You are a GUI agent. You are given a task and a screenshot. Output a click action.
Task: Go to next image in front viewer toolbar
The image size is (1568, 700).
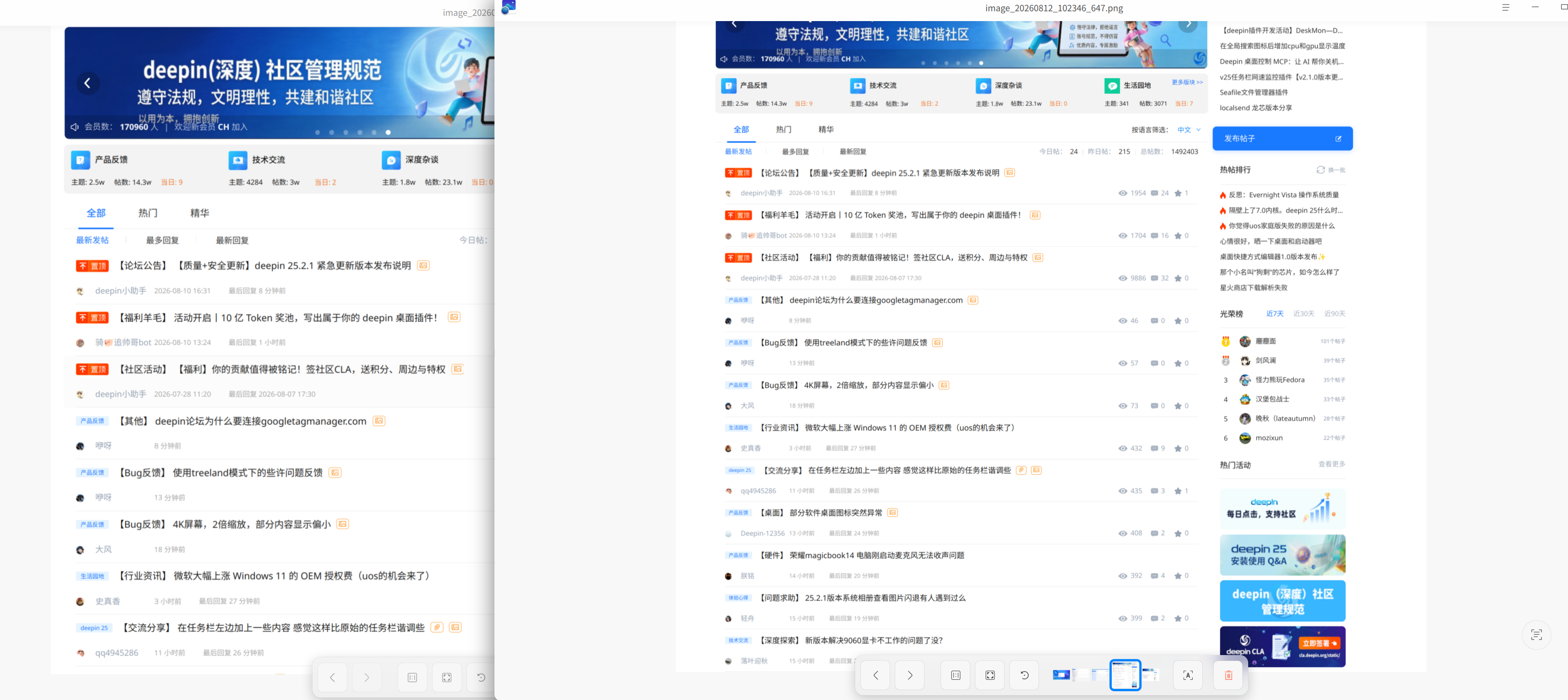[x=910, y=675]
